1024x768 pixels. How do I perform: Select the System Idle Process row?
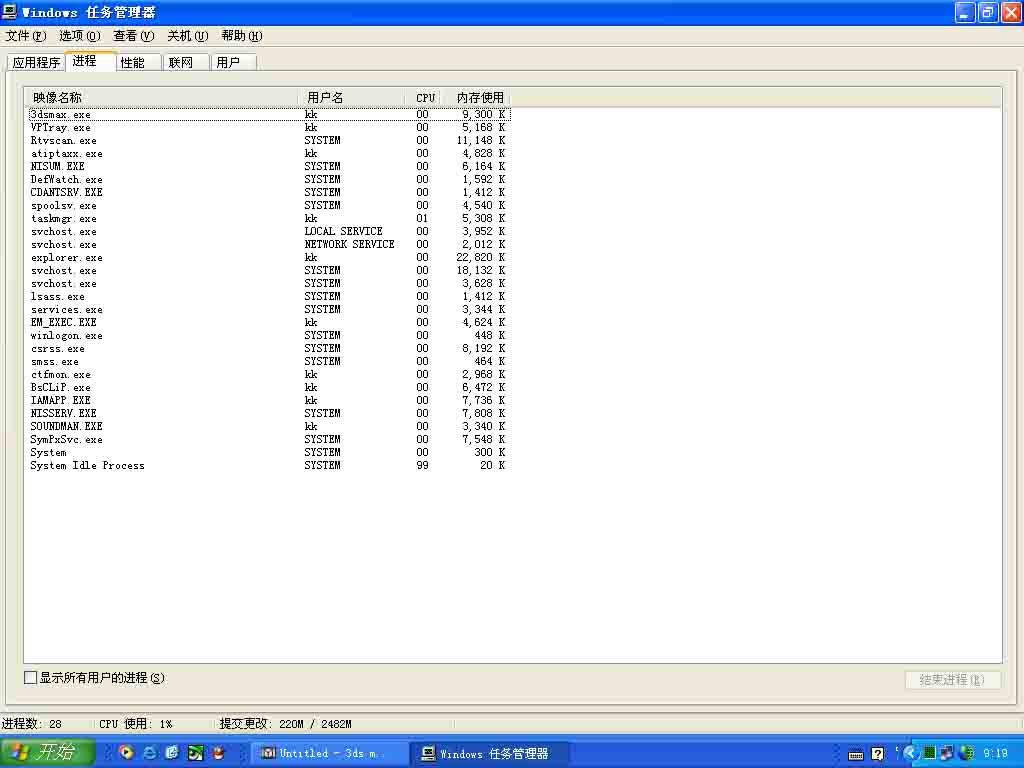coord(269,466)
